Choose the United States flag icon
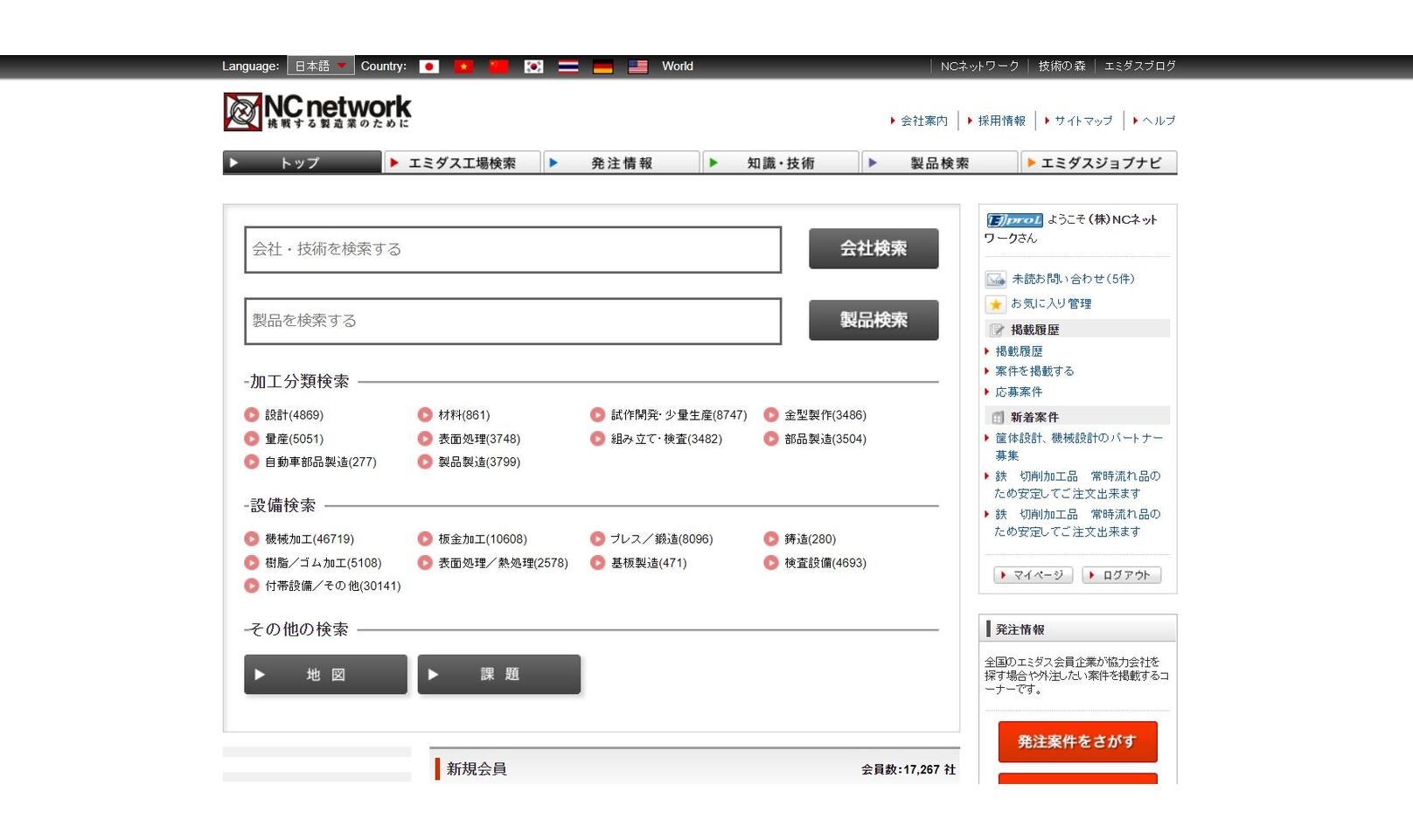 click(637, 66)
